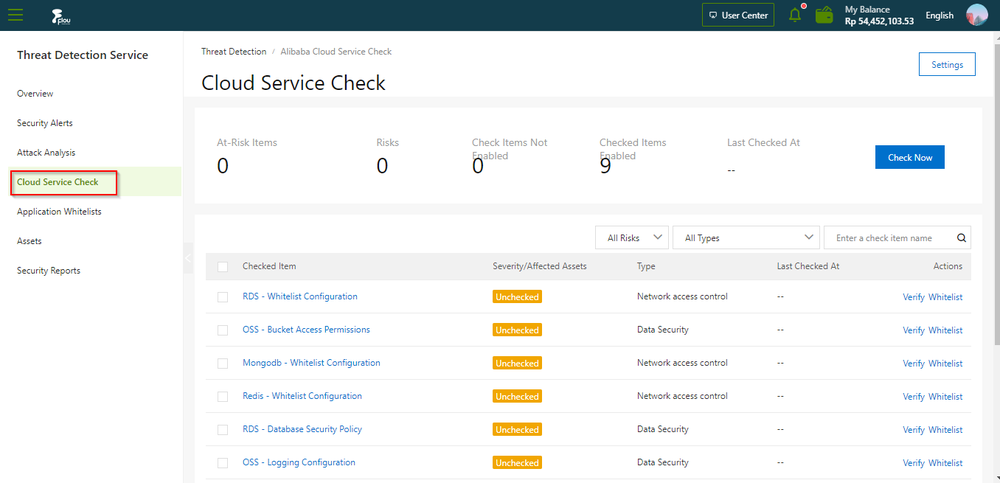Click the Last Checked At column header

808,267
